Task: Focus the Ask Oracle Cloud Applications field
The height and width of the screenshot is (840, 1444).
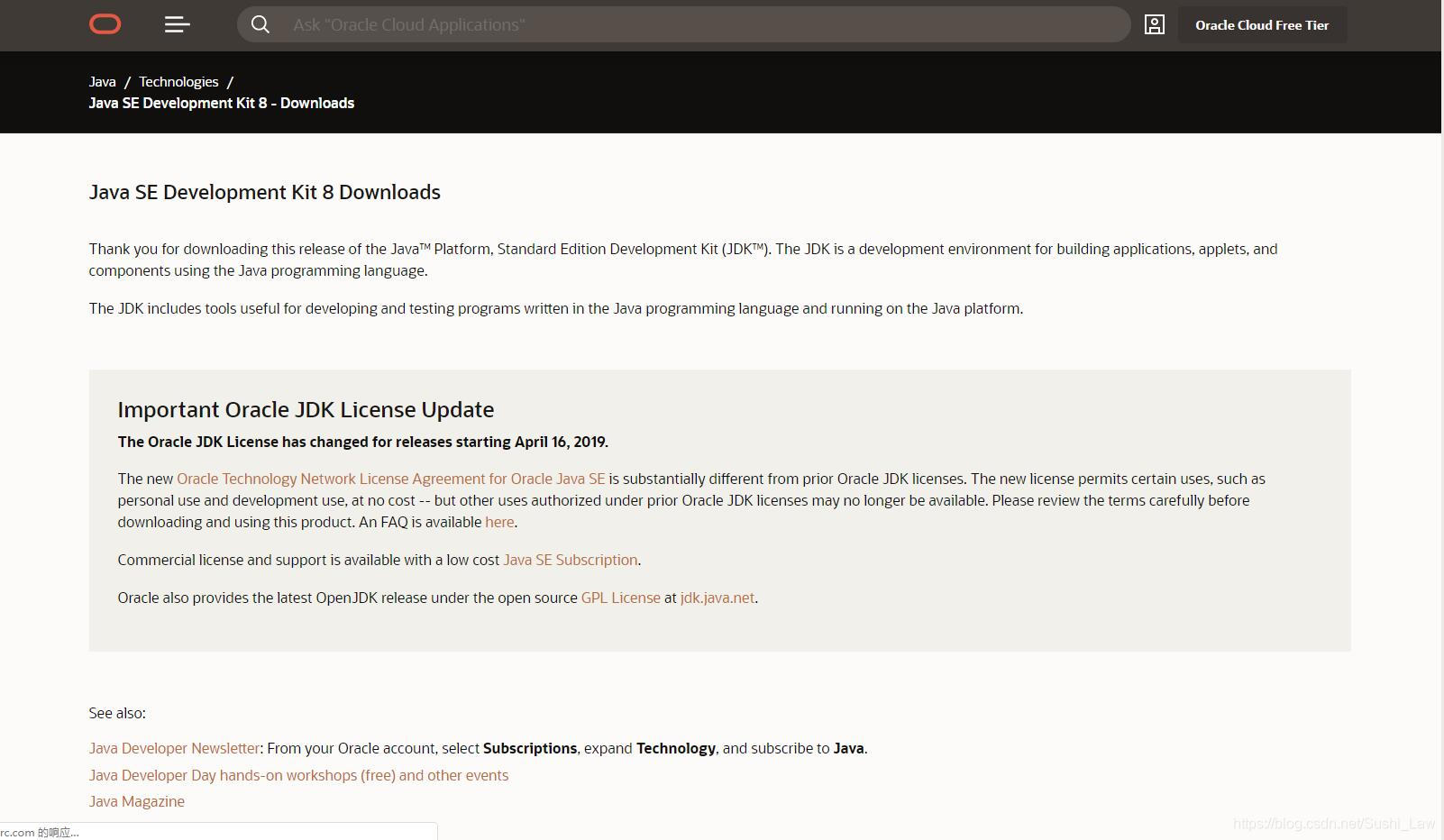Action: [683, 24]
